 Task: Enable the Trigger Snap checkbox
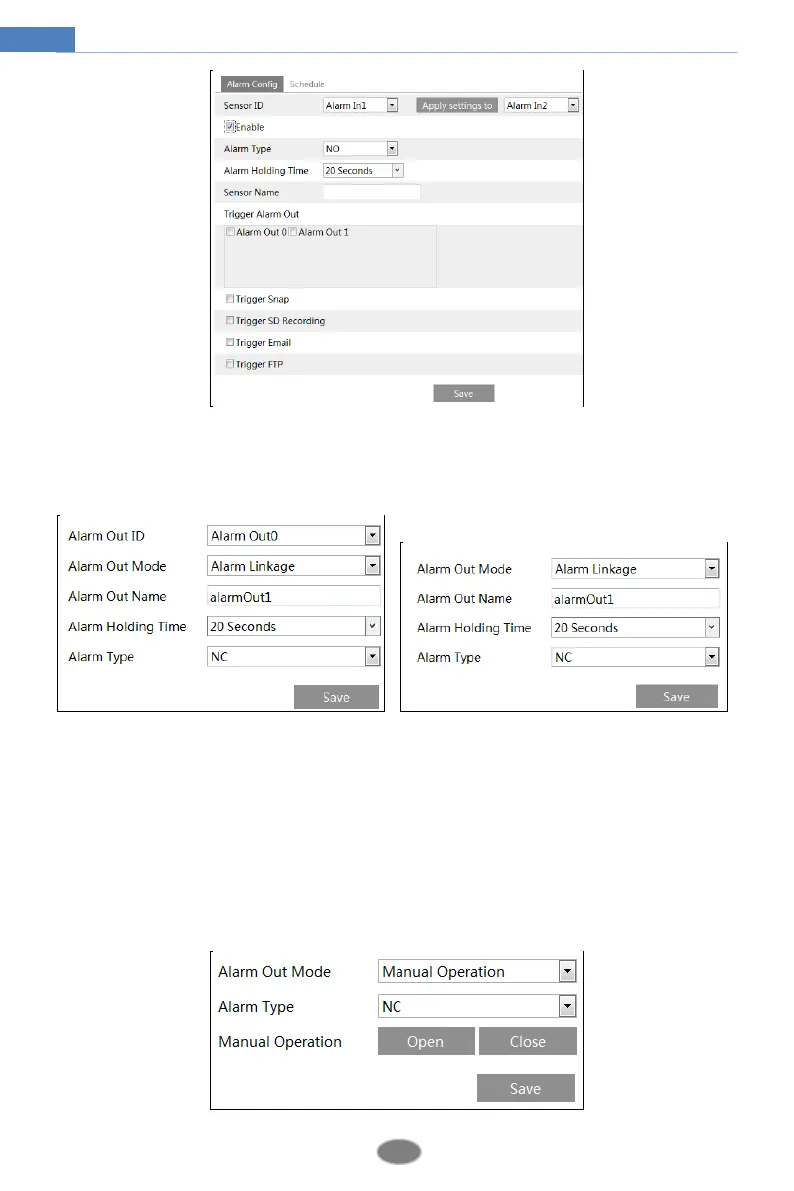click(x=229, y=299)
